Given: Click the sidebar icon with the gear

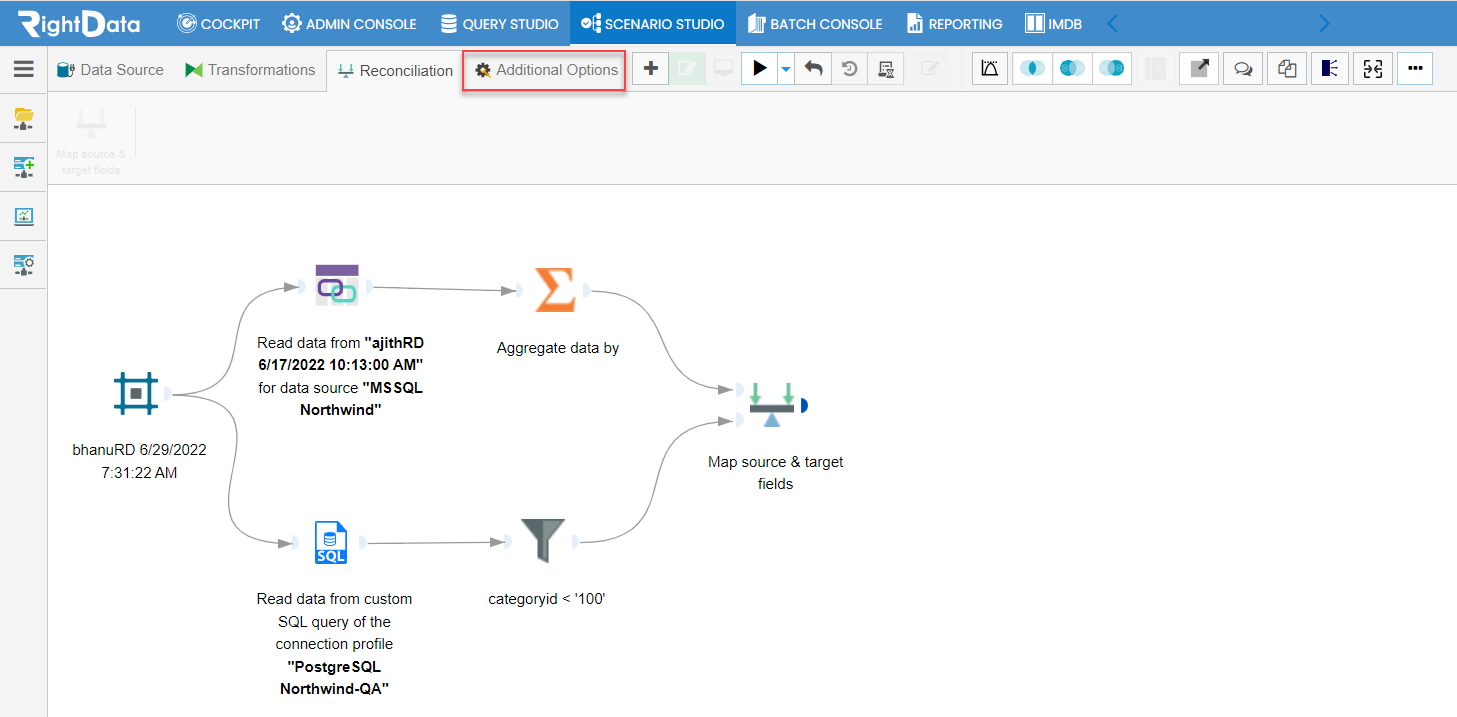Looking at the screenshot, I should click(x=23, y=265).
